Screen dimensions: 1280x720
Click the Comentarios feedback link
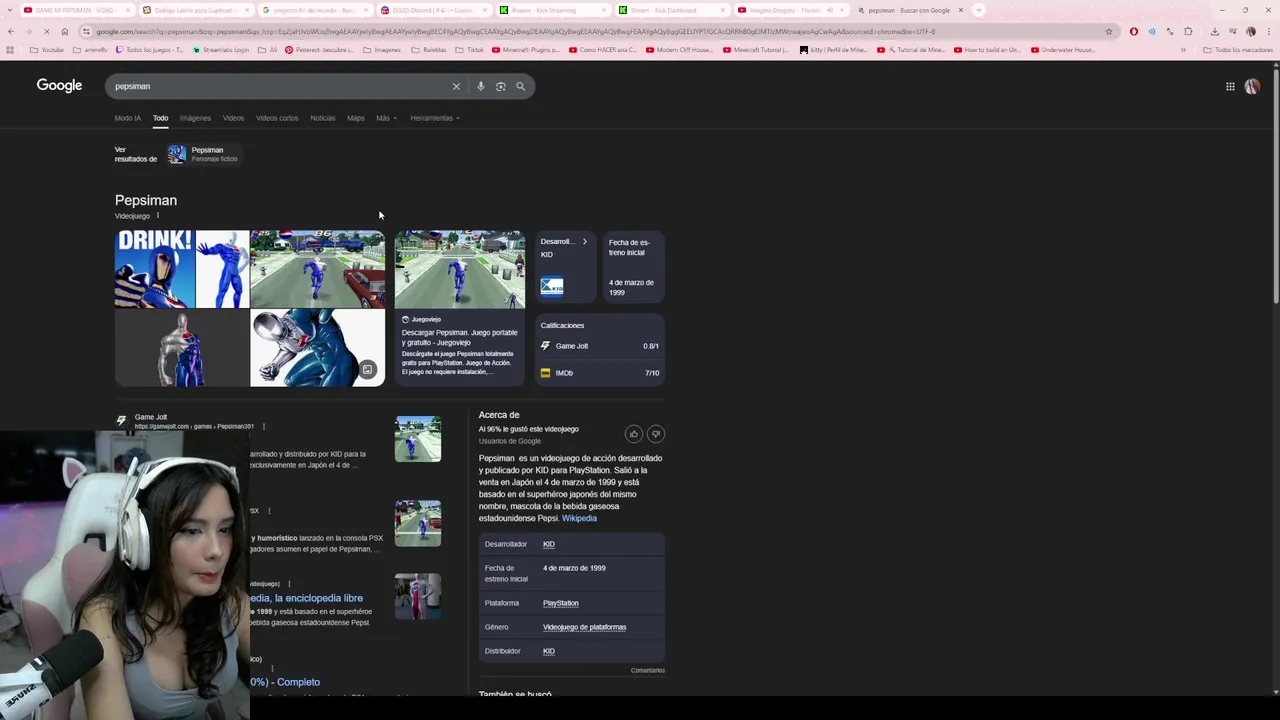point(647,670)
